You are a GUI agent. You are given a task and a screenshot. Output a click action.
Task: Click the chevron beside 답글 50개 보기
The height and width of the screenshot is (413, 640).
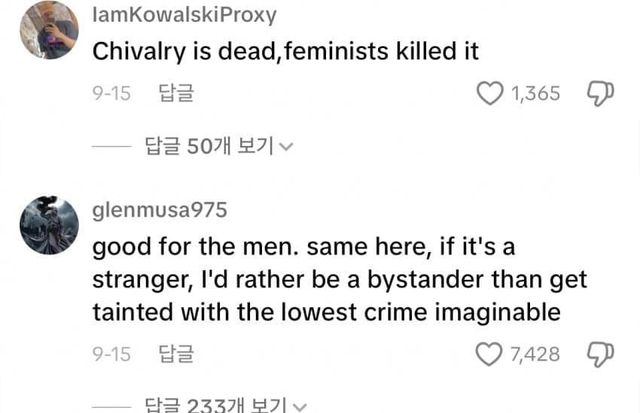click(x=287, y=147)
